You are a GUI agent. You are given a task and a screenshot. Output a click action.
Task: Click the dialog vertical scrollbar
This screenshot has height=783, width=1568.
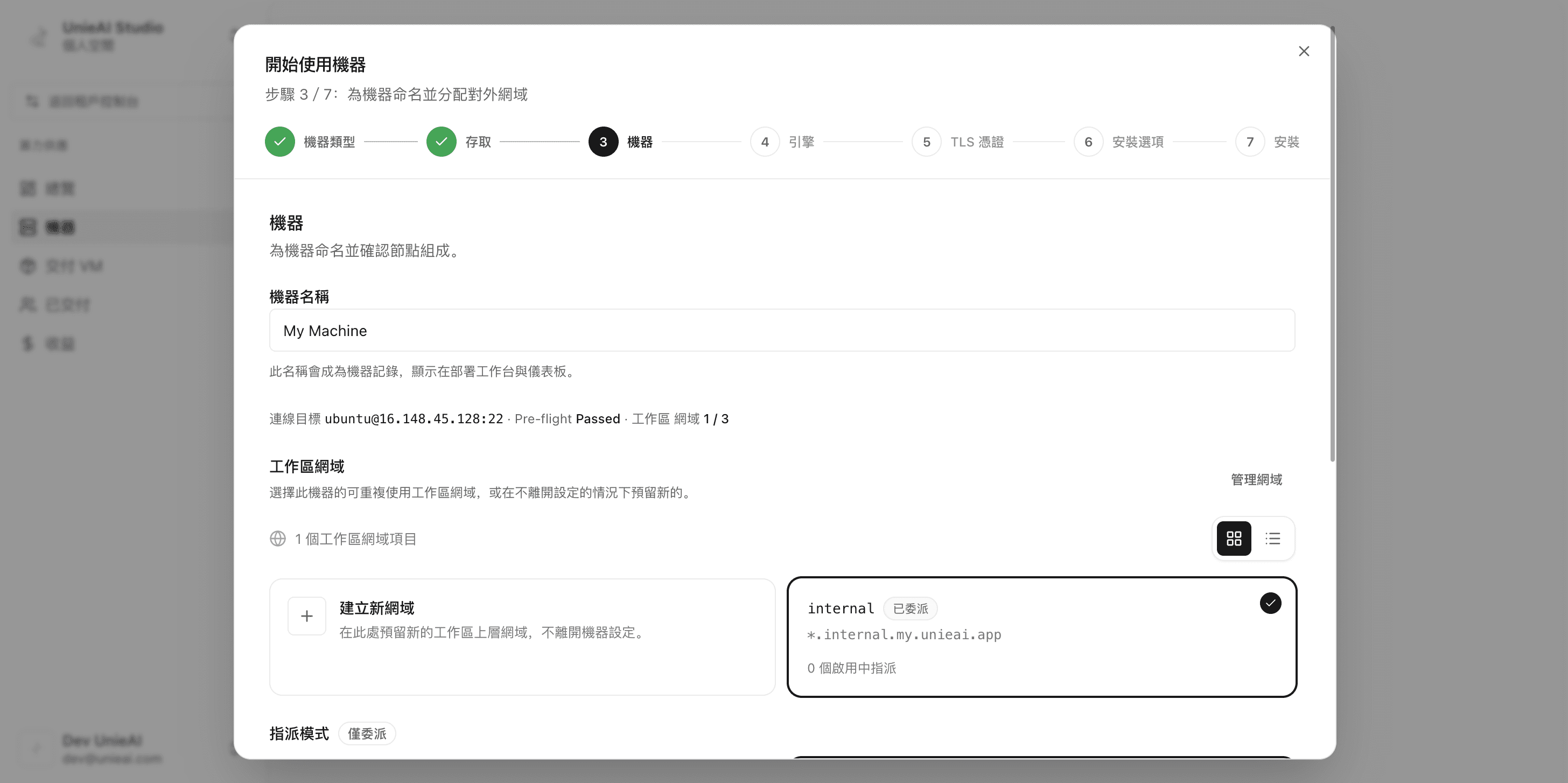pyautogui.click(x=1333, y=243)
